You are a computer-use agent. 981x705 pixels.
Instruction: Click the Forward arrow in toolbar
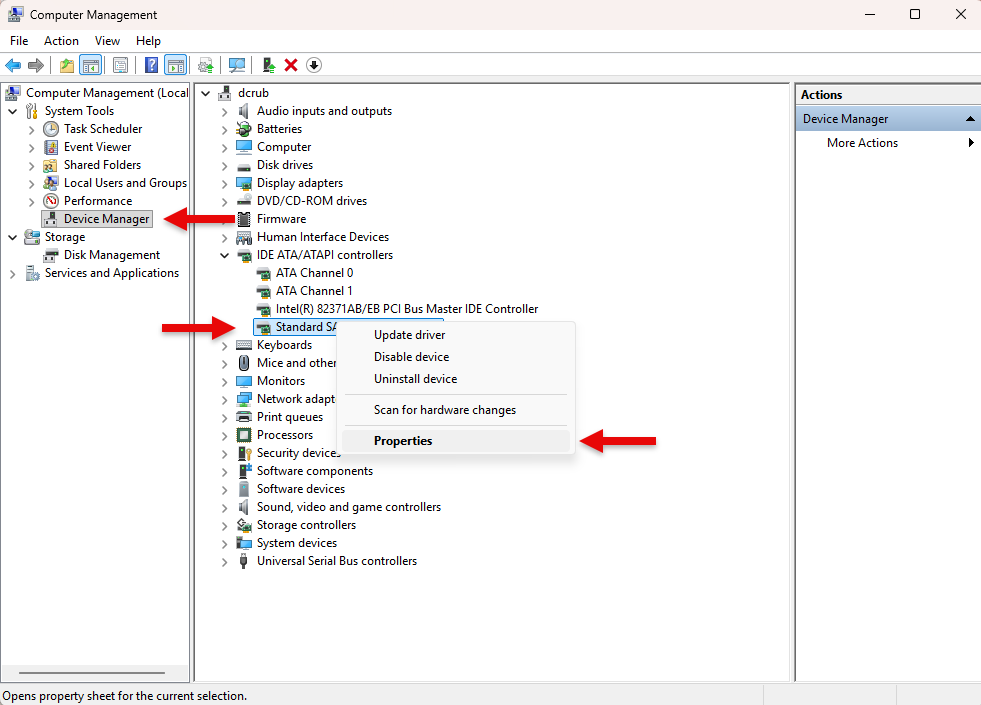[36, 65]
